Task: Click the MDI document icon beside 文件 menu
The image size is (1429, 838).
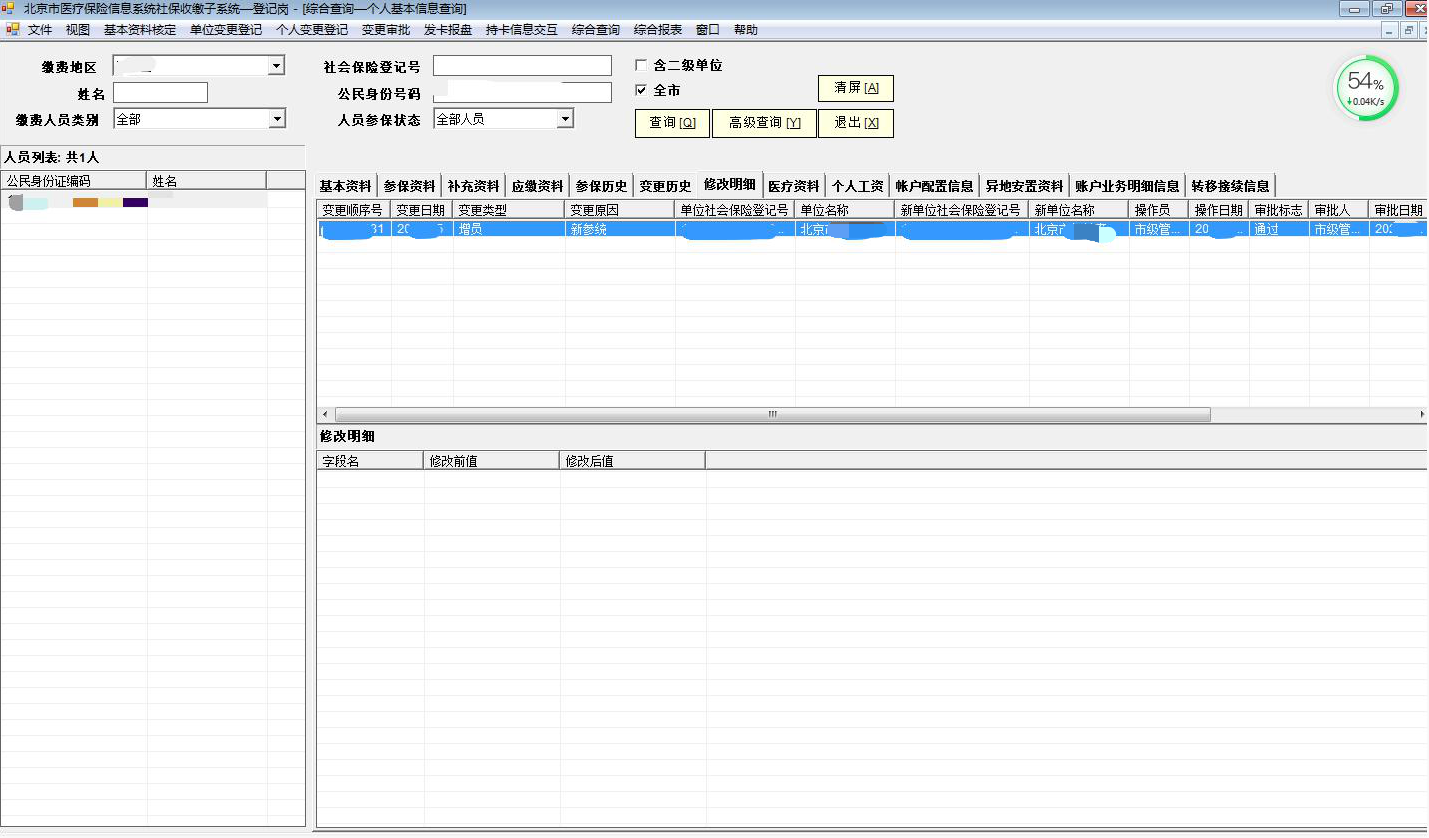Action: point(13,30)
